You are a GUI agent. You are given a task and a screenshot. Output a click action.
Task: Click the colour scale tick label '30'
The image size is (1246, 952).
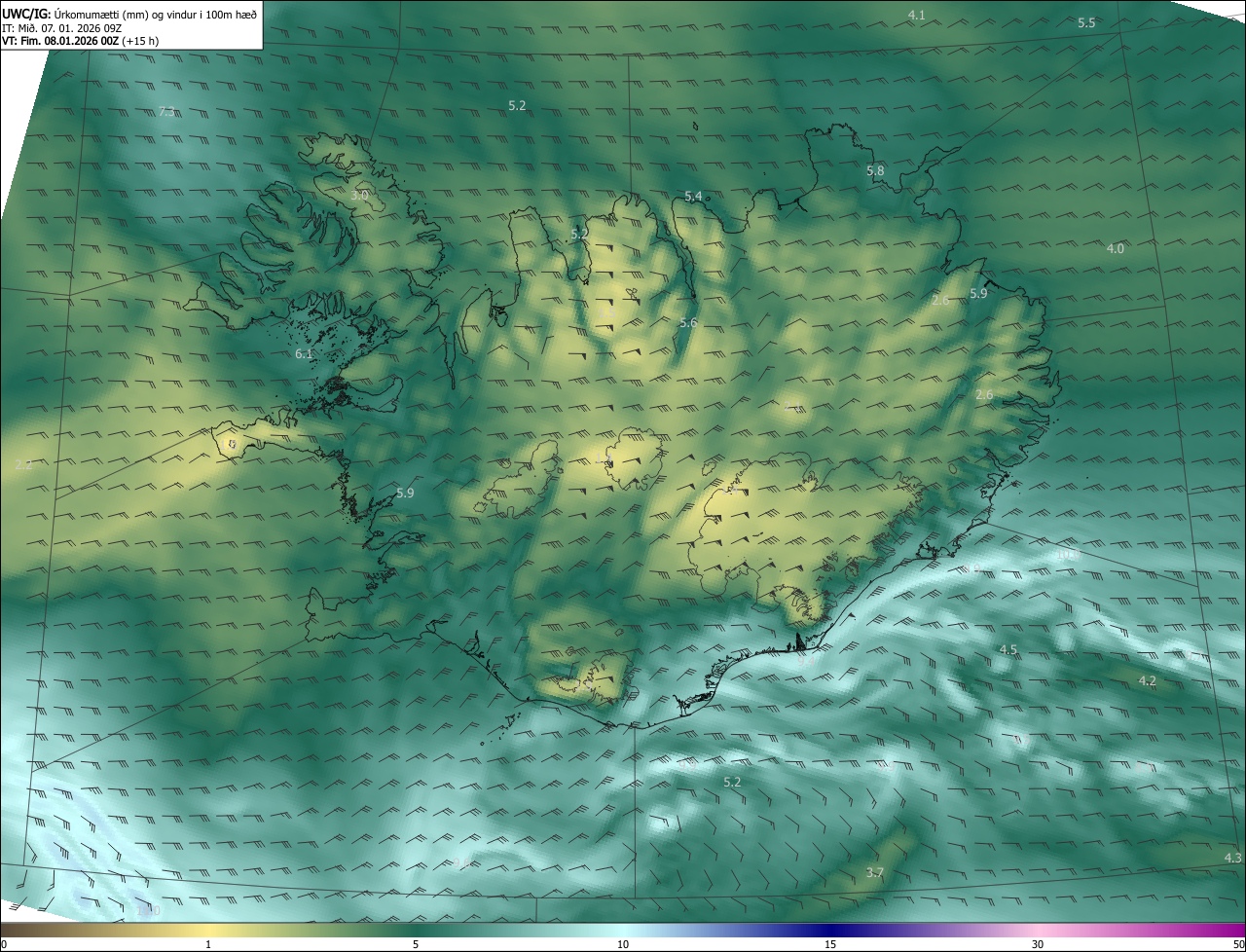click(1038, 944)
